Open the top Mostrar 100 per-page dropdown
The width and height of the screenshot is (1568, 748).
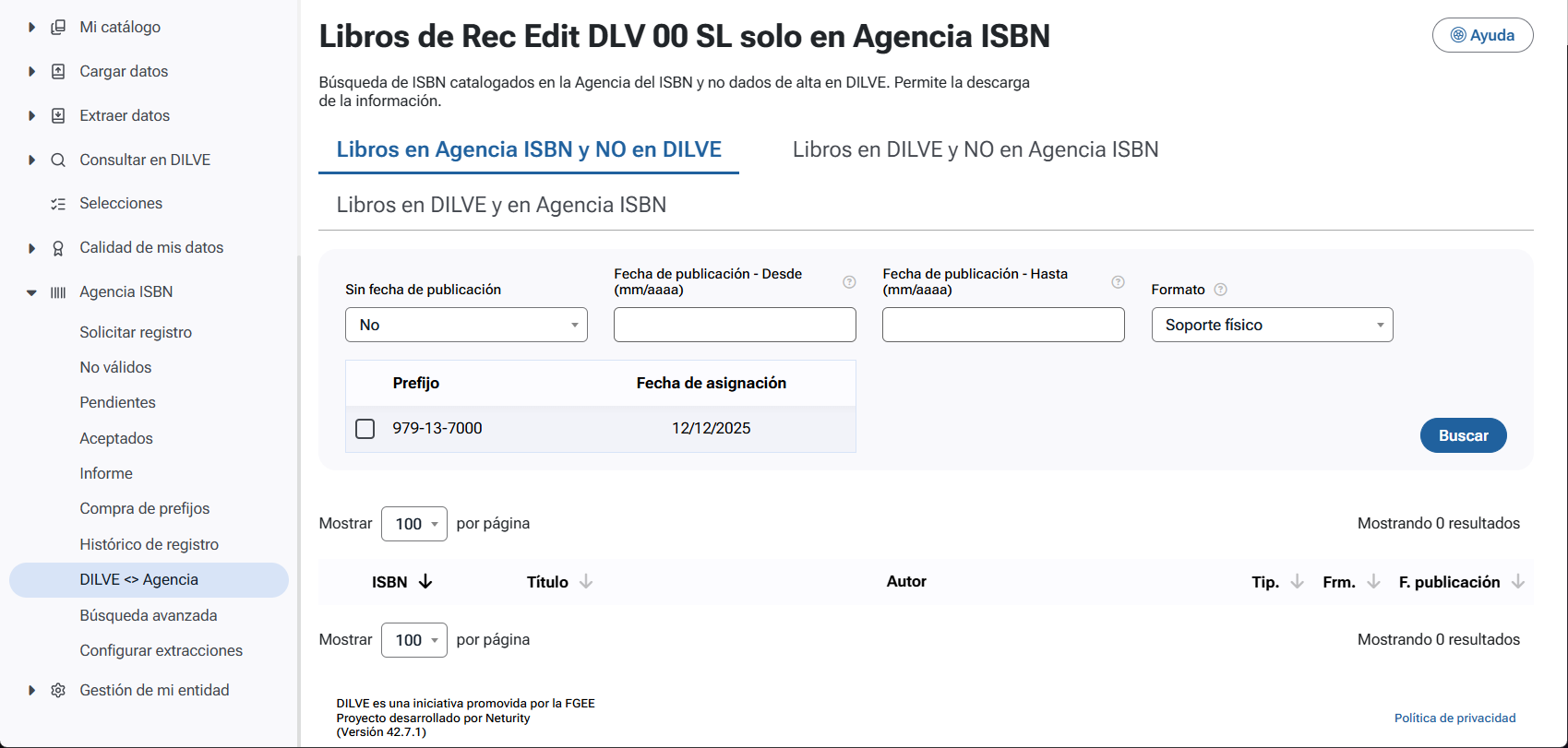click(414, 524)
